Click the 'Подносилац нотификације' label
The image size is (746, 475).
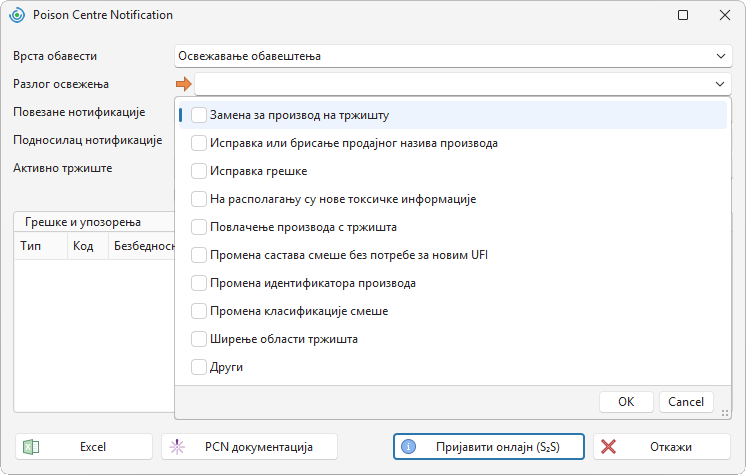click(x=88, y=140)
